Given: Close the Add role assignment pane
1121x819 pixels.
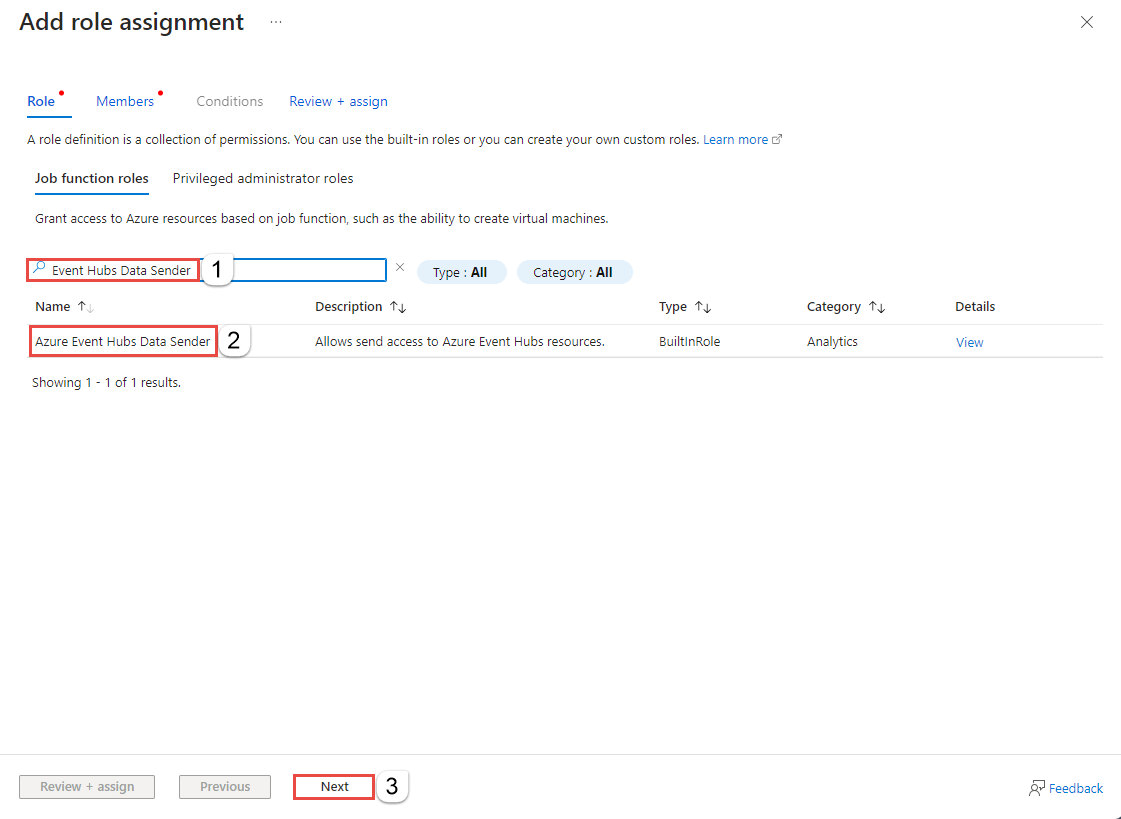Looking at the screenshot, I should pyautogui.click(x=1087, y=22).
